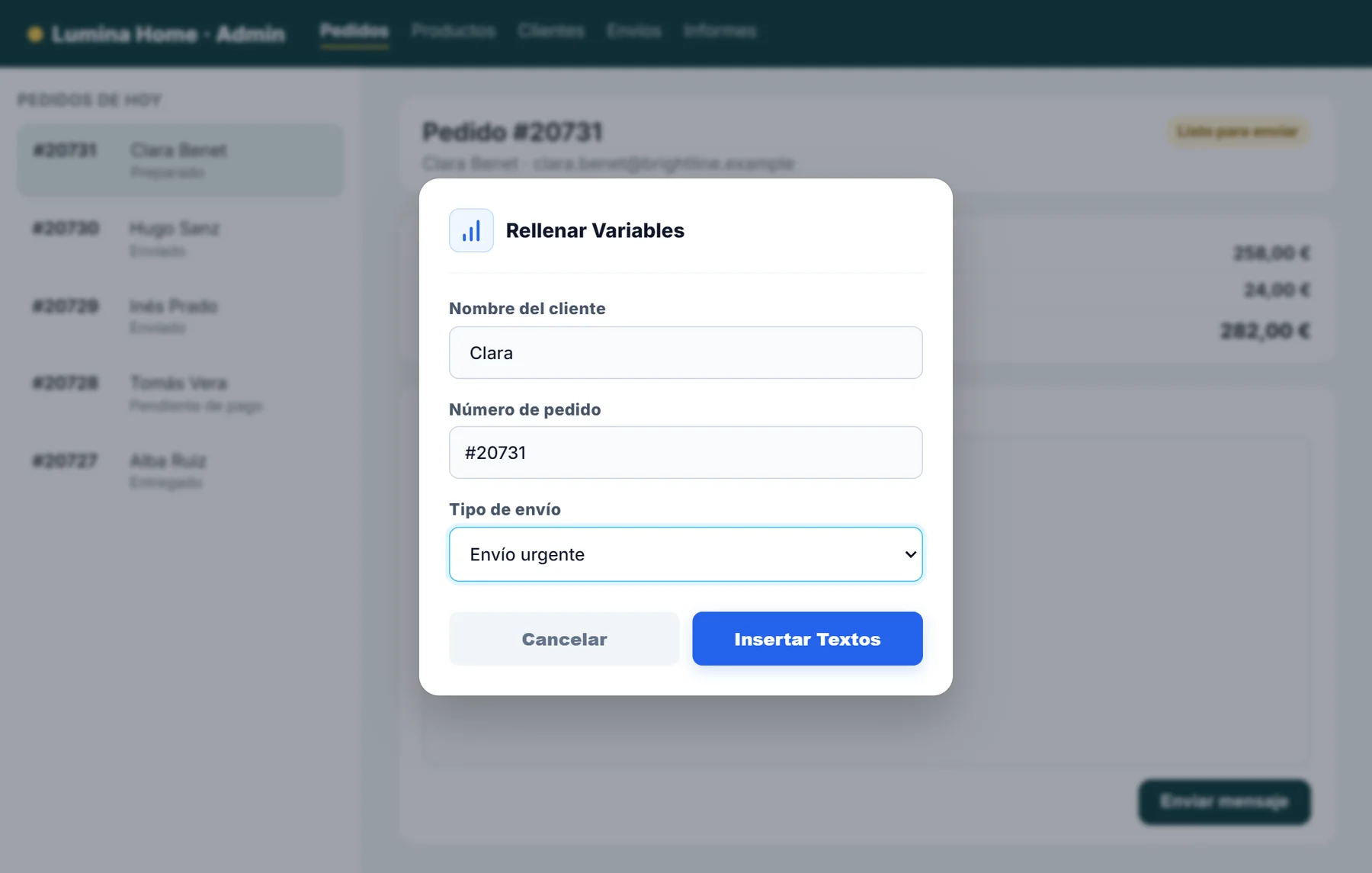
Task: Open the Productos tab in the admin navbar
Action: tap(453, 31)
